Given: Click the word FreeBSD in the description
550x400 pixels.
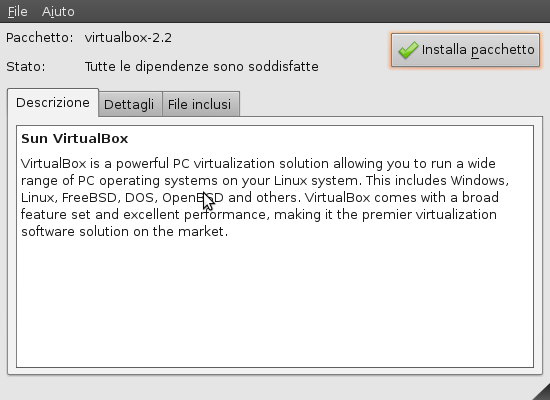Looking at the screenshot, I should (91, 198).
